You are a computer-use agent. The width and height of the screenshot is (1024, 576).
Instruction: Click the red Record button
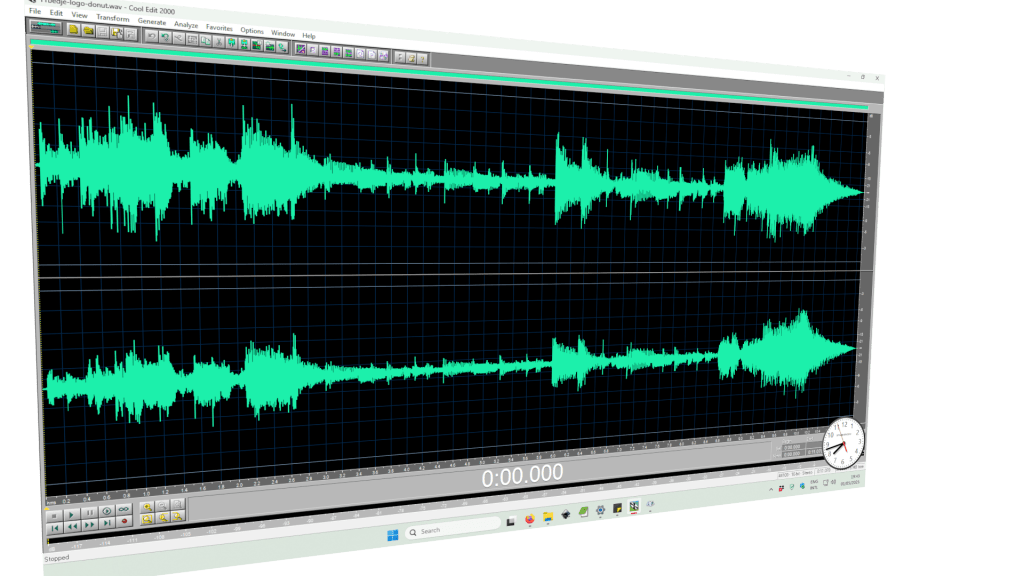click(x=124, y=522)
